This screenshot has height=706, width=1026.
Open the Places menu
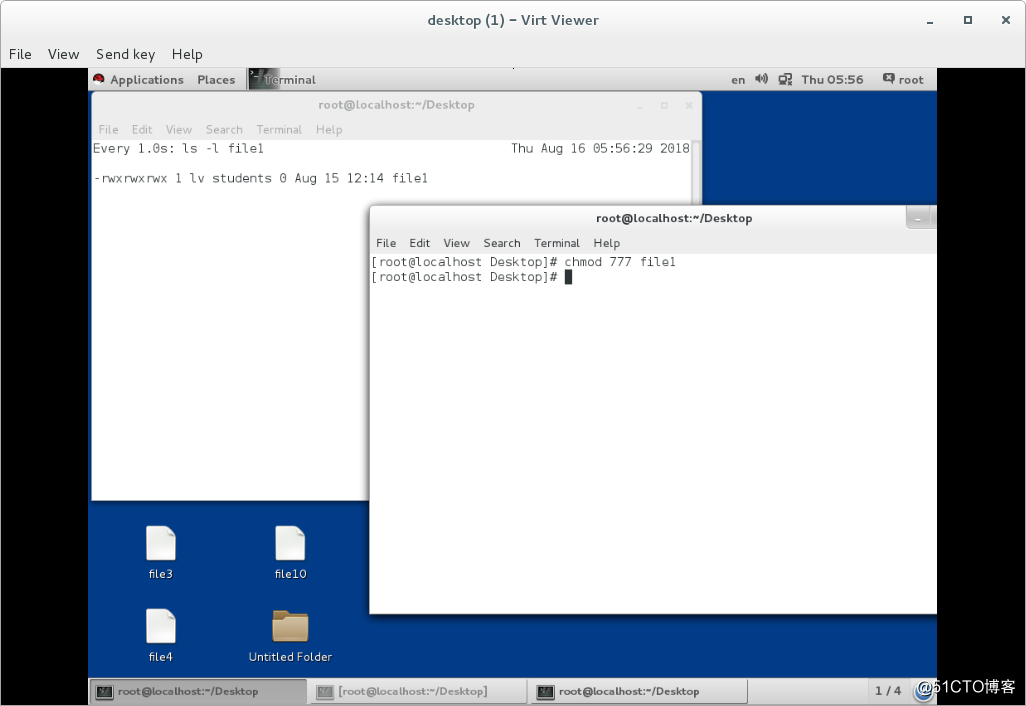tap(216, 80)
